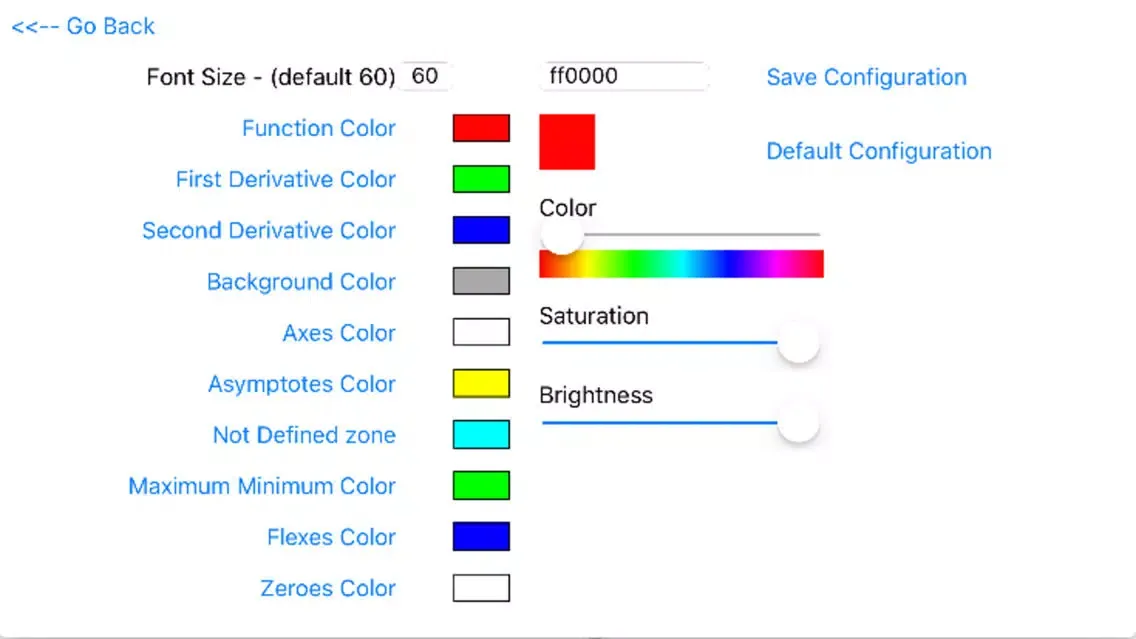
Task: Select the yellow Asymptotes Color swatch
Action: [481, 383]
